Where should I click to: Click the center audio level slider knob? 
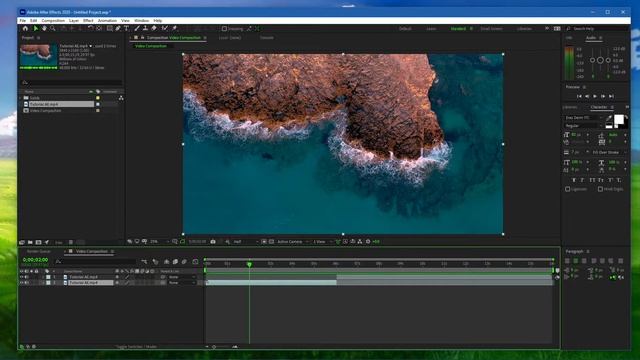point(600,60)
